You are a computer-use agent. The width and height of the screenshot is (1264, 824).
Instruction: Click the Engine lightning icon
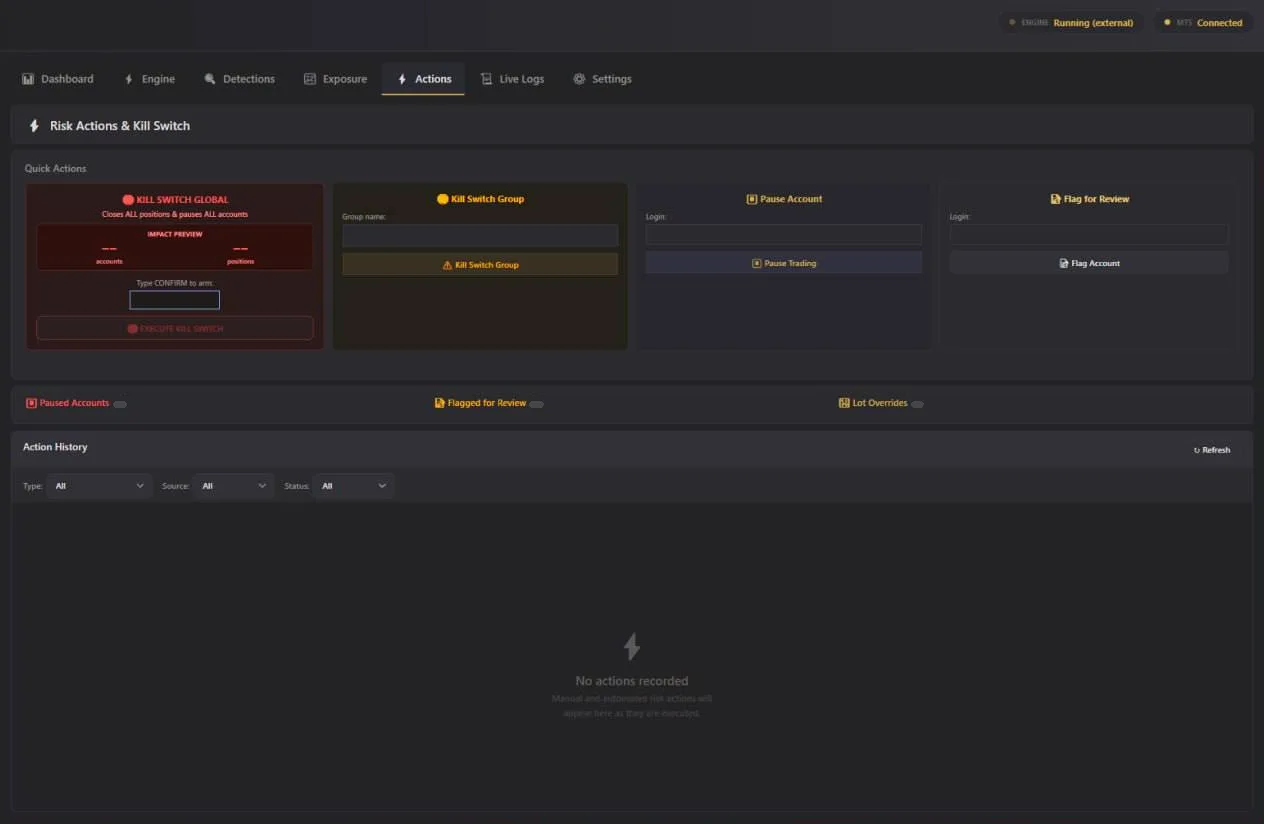pos(128,79)
